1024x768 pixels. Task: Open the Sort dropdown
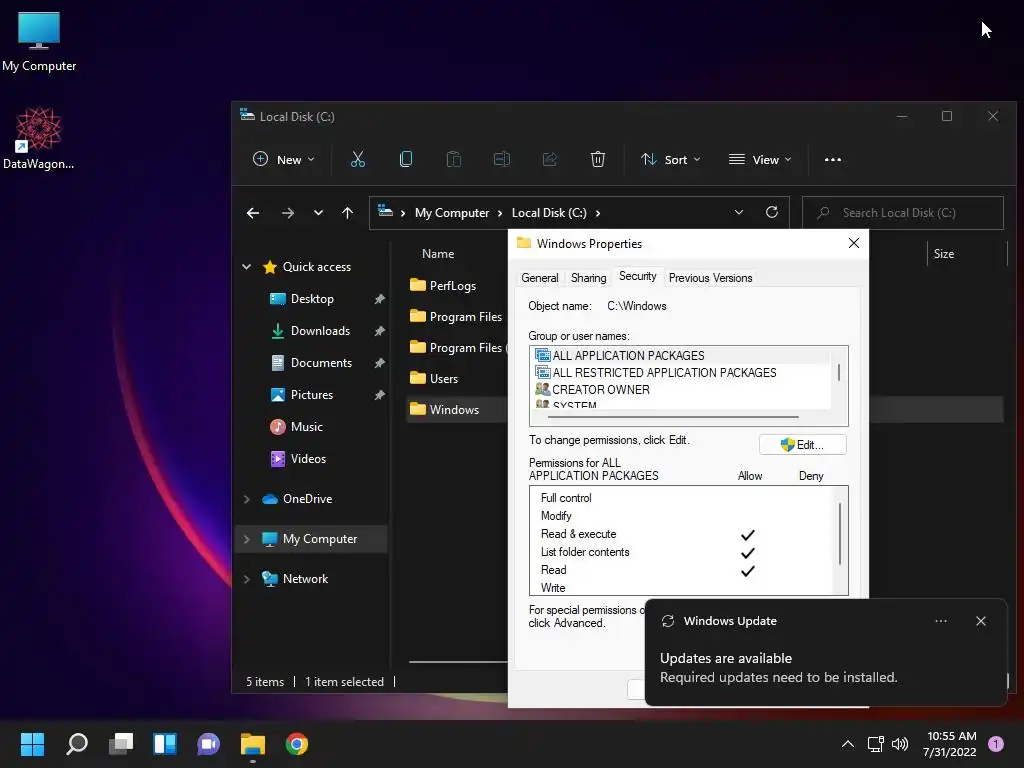[671, 159]
